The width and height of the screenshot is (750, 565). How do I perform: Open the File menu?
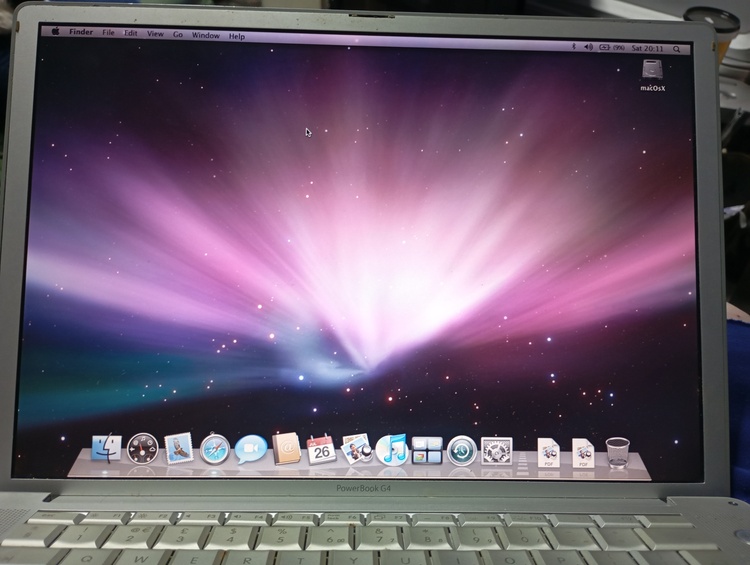(x=108, y=33)
